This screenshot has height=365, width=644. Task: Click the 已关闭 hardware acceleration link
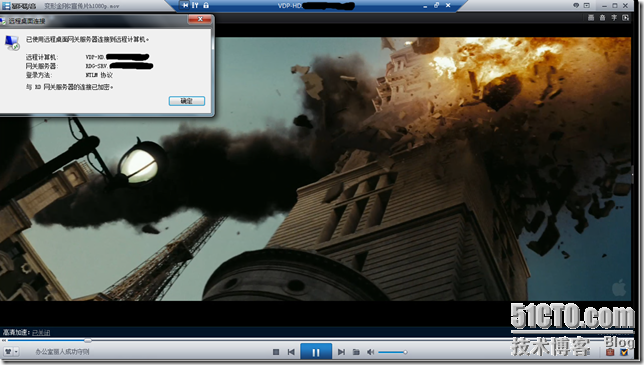(41, 332)
